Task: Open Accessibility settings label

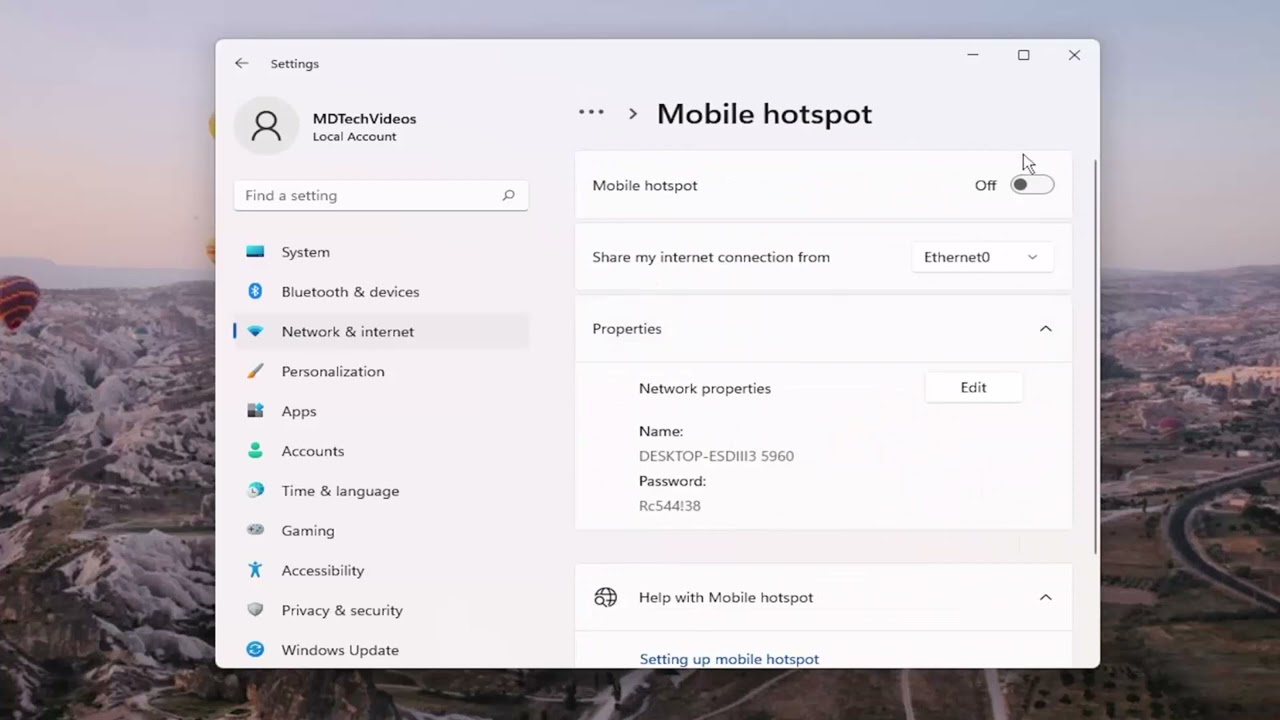Action: click(x=322, y=570)
